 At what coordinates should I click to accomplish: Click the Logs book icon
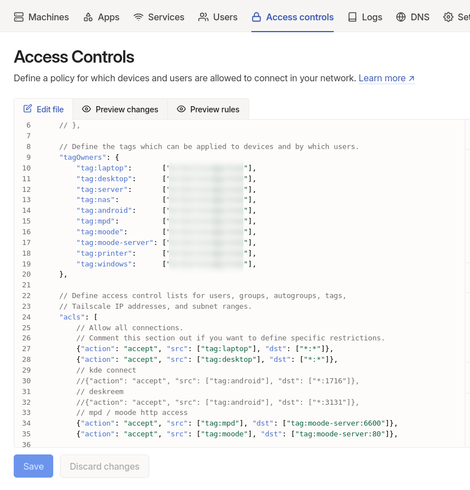pyautogui.click(x=352, y=17)
